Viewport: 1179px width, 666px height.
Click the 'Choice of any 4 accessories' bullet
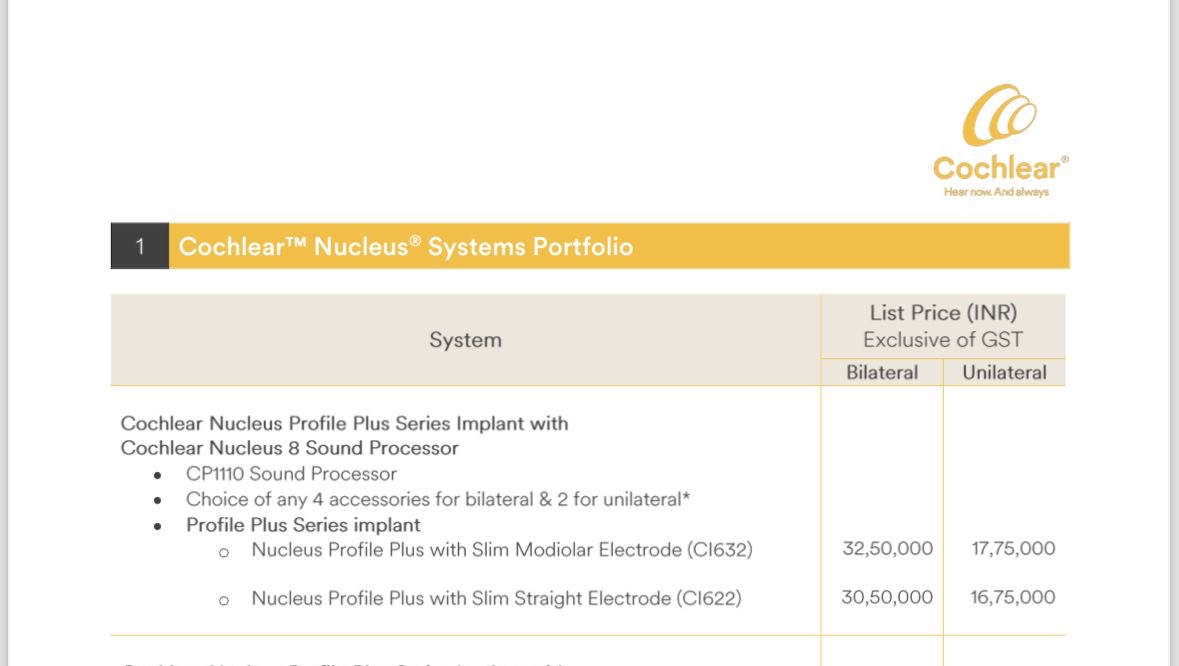438,499
